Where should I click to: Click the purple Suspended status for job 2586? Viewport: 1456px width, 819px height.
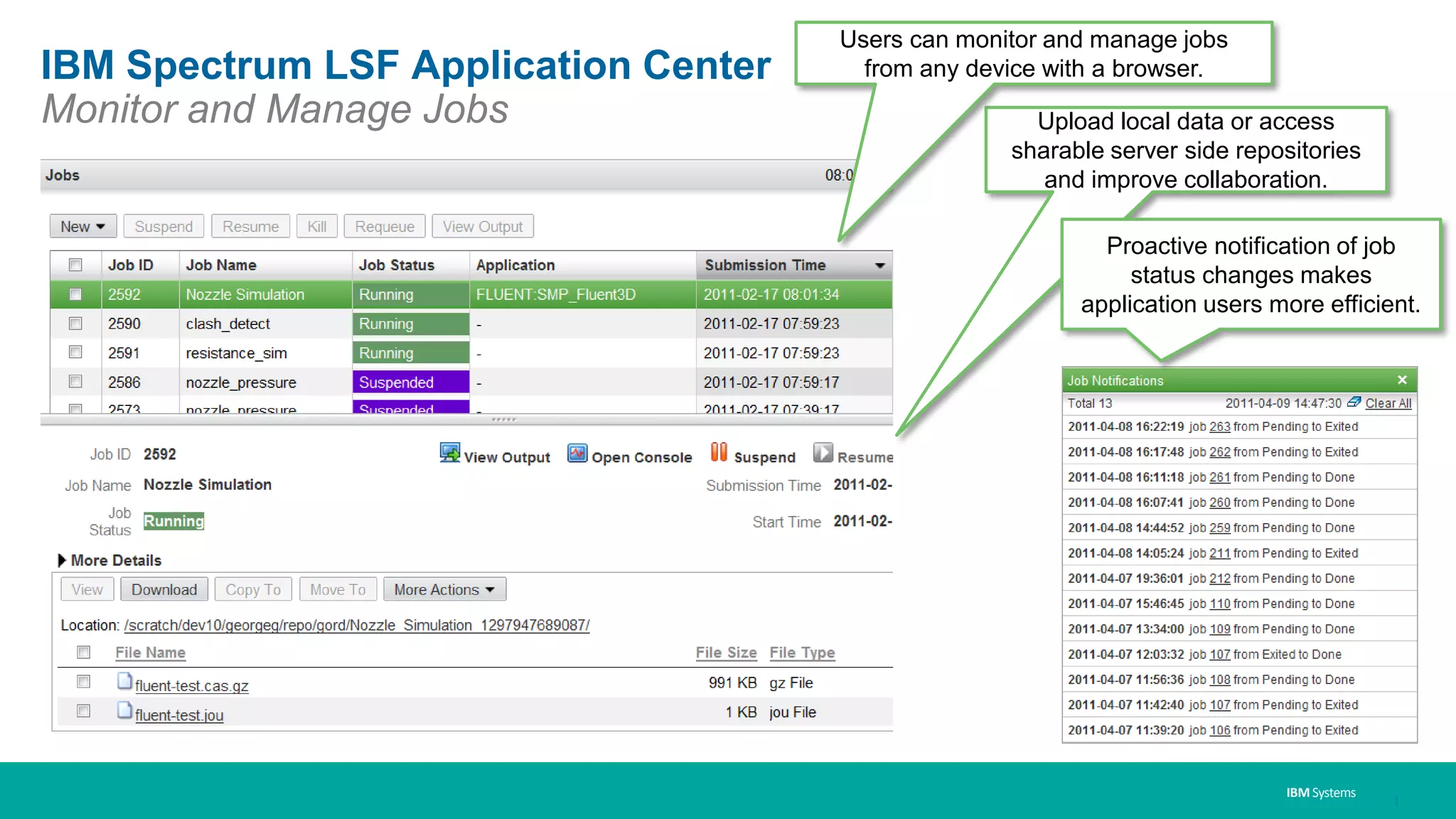coord(411,382)
